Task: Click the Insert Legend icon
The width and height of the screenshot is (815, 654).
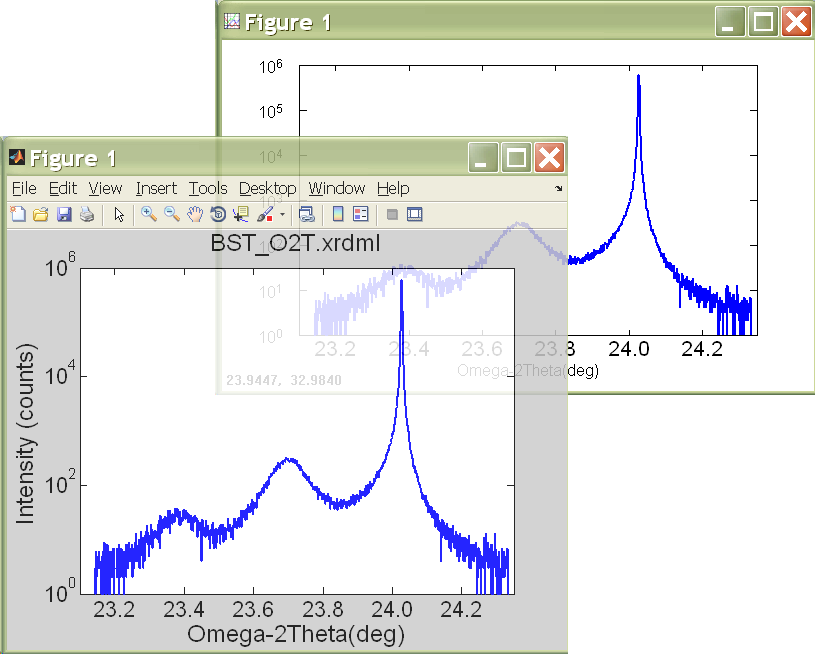Action: click(361, 214)
